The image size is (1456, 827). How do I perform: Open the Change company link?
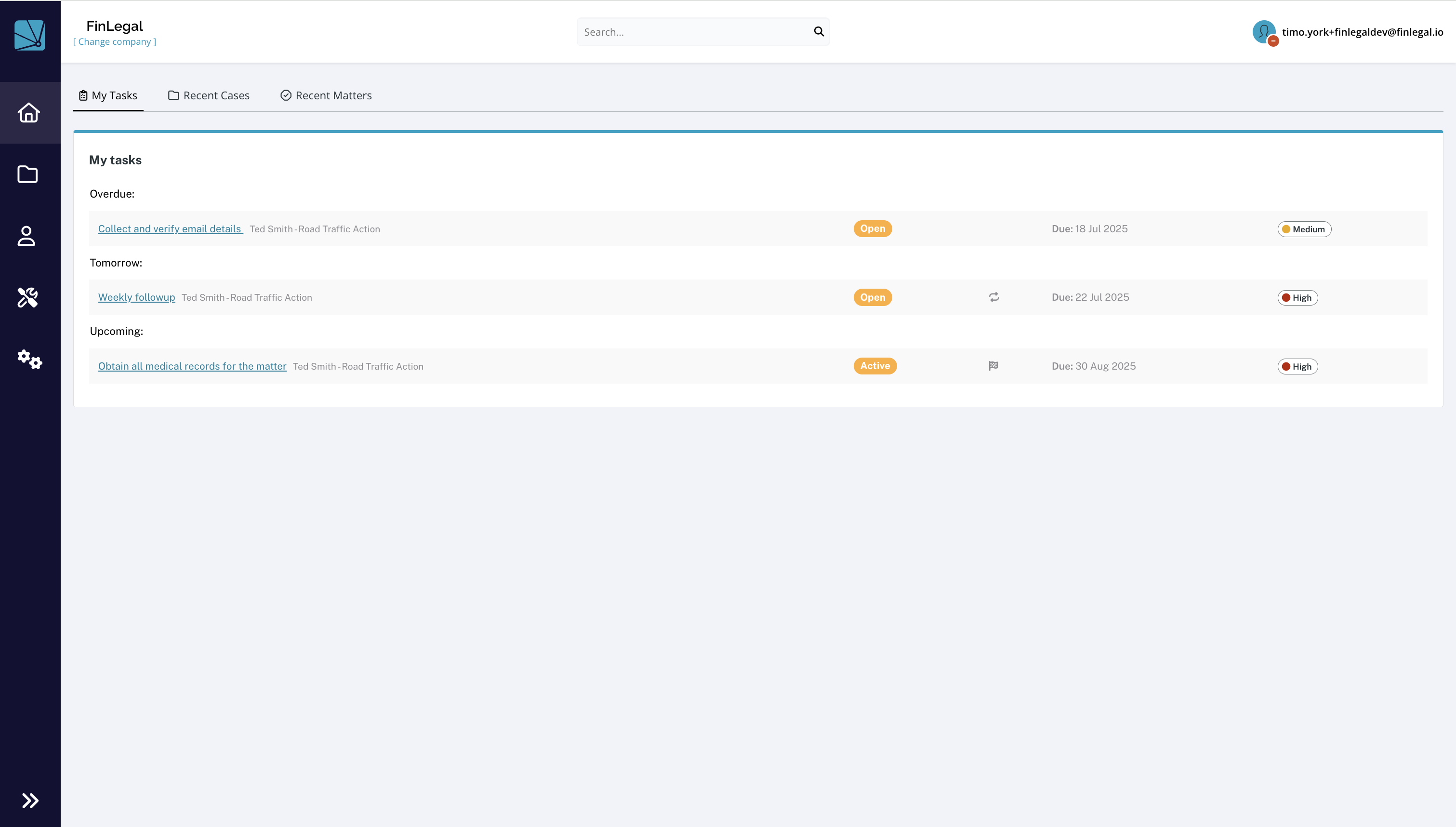115,41
